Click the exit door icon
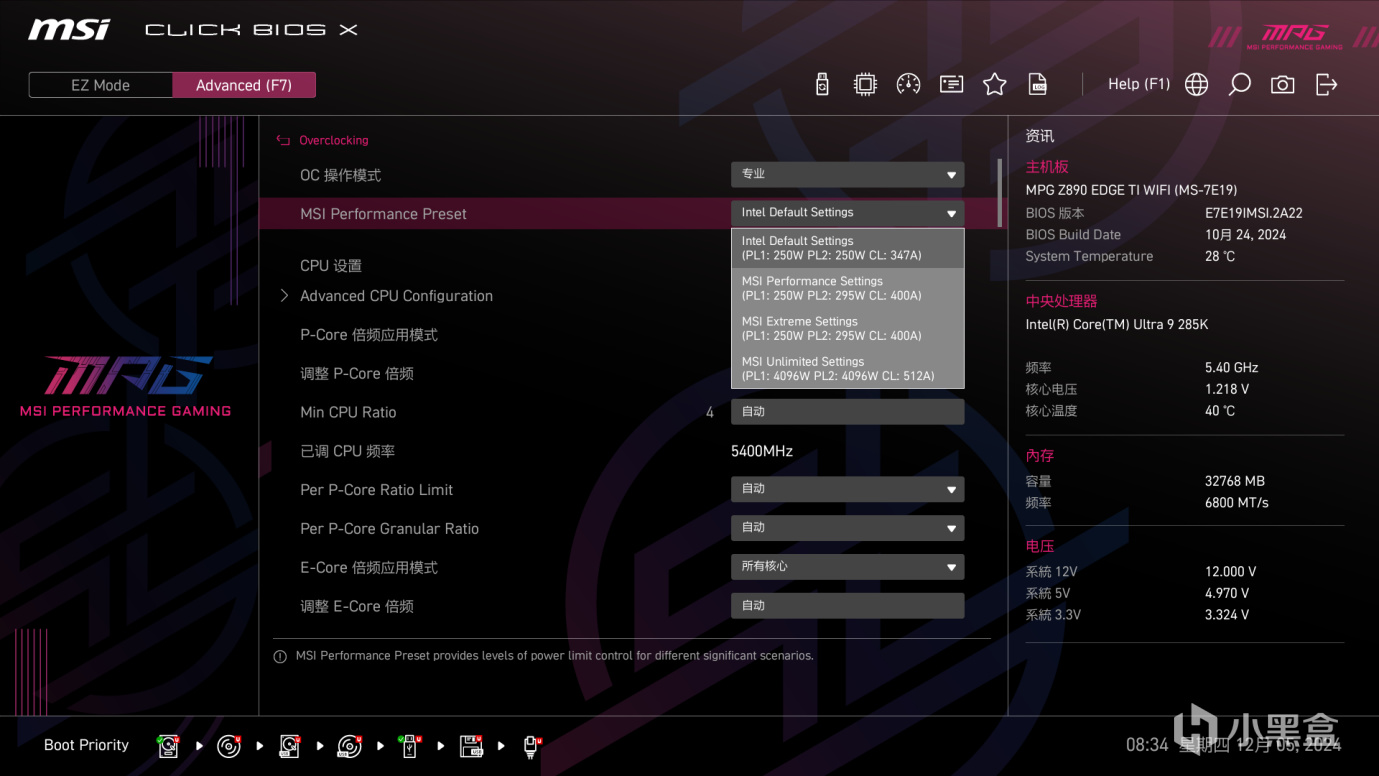The width and height of the screenshot is (1379, 776). click(1326, 85)
